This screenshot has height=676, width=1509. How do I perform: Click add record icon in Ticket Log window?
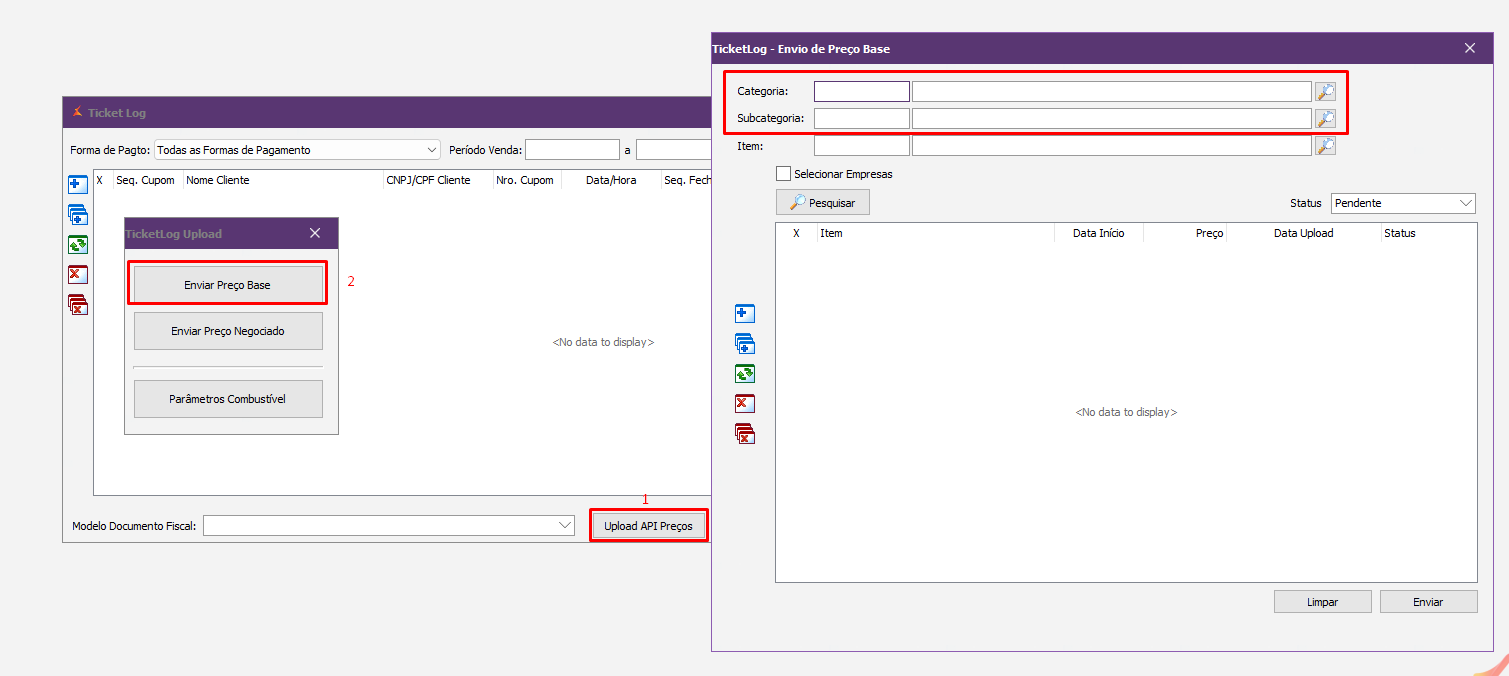[x=78, y=185]
